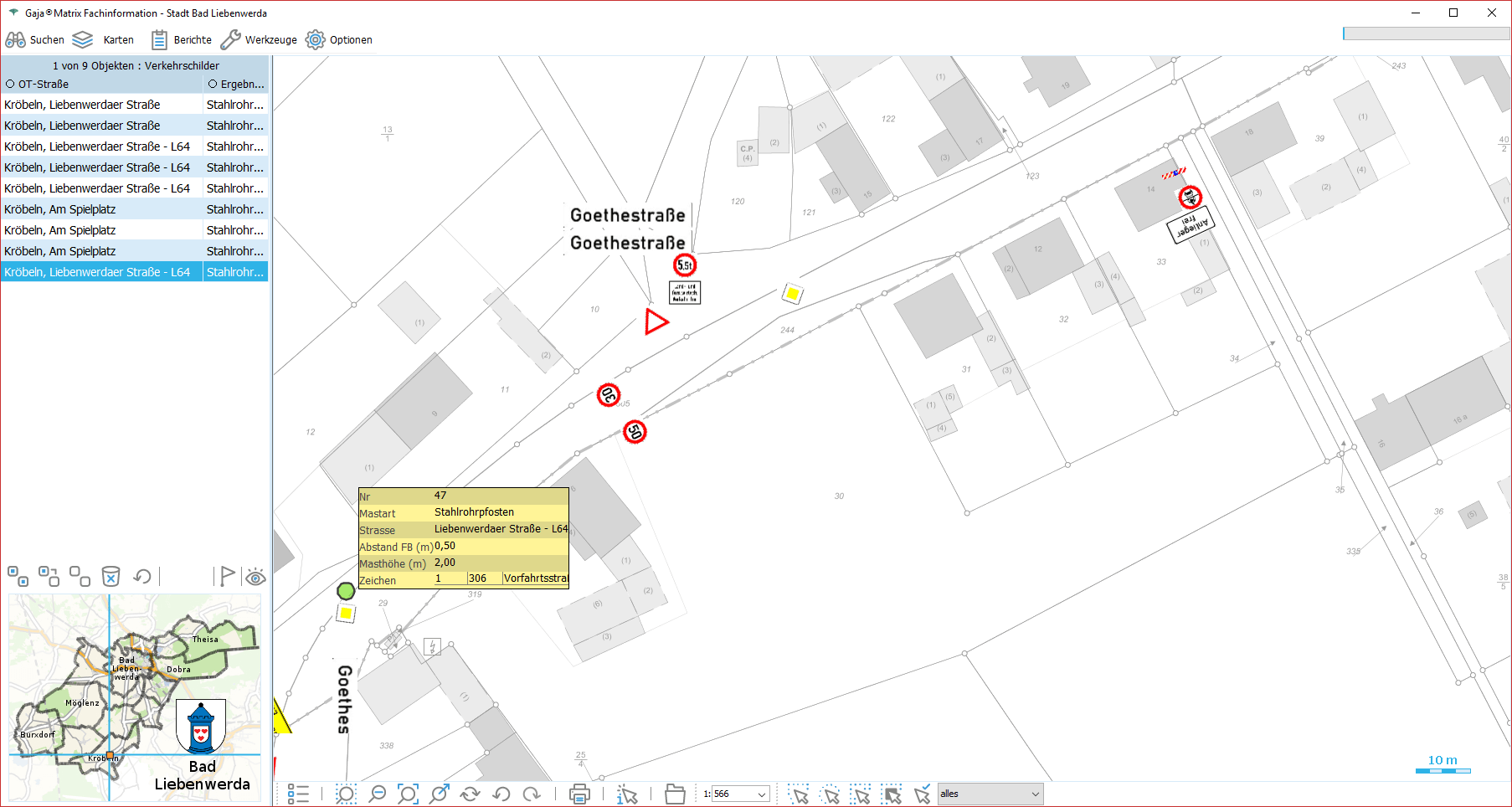The height and width of the screenshot is (807, 1512).
Task: Click the delete selection trash icon
Action: [111, 576]
